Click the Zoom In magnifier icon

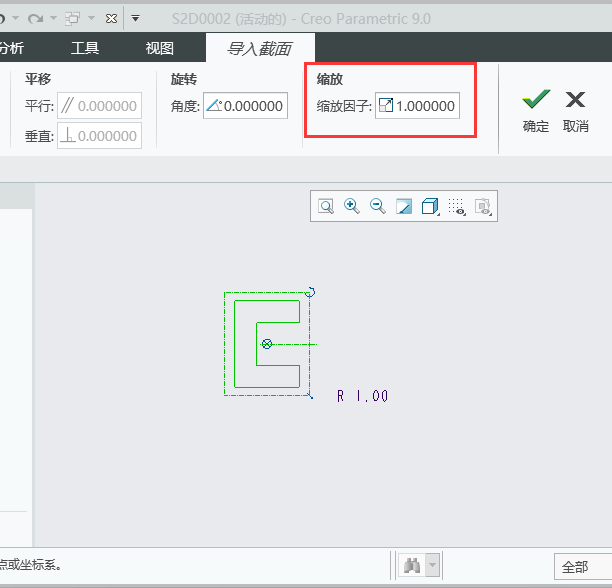pyautogui.click(x=352, y=206)
